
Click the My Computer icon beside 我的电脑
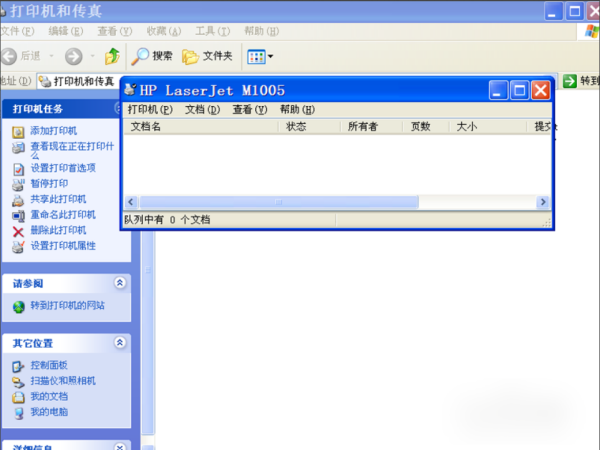(x=18, y=413)
